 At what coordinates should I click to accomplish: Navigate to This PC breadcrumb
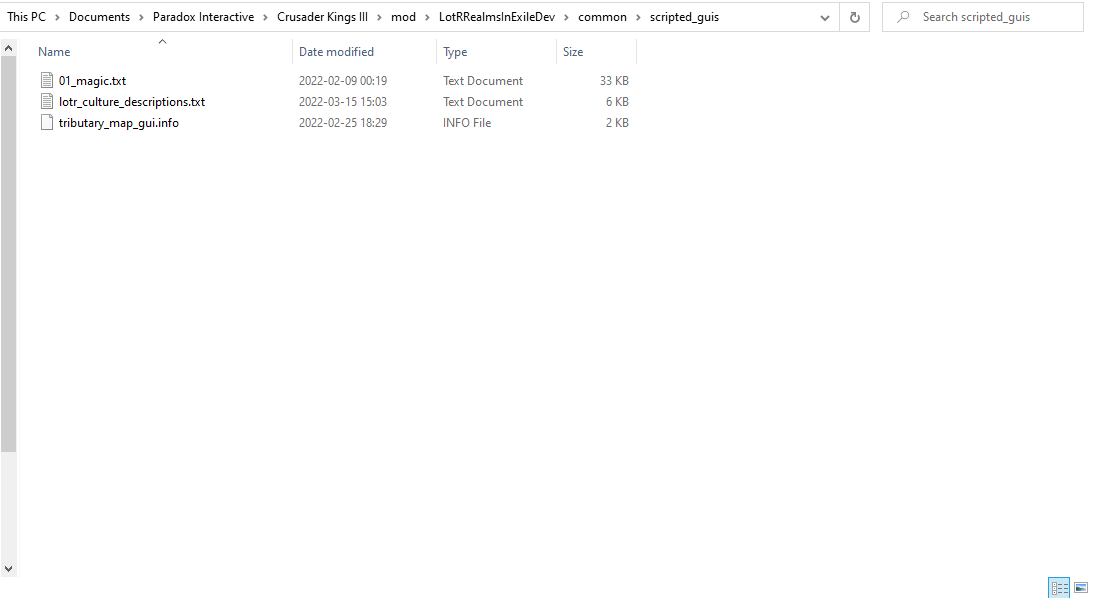(x=27, y=17)
